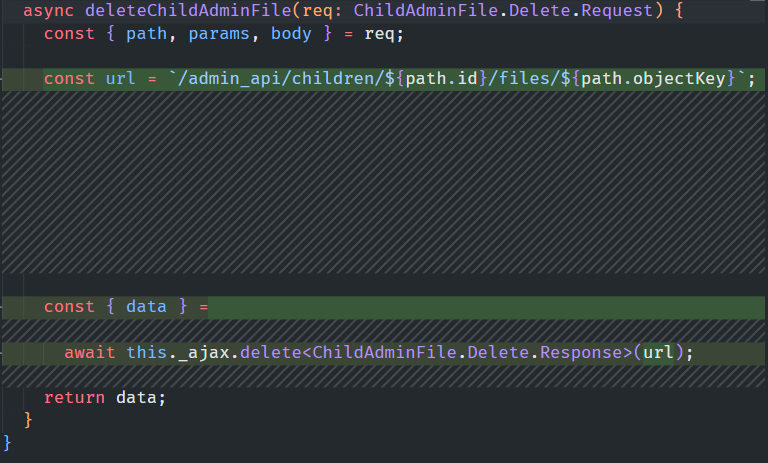Click 'req;' at end of destructuring line
768x463 pixels.
point(384,34)
